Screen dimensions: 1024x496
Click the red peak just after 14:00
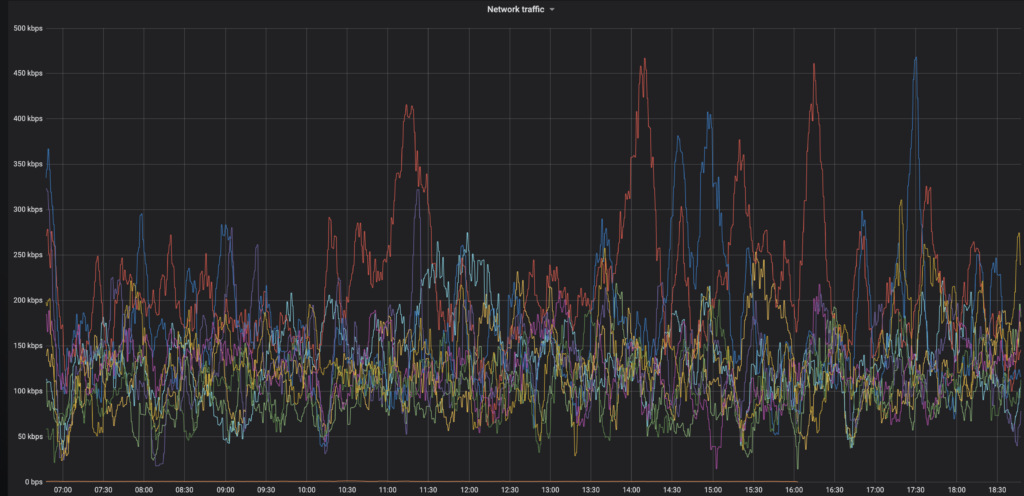click(644, 60)
